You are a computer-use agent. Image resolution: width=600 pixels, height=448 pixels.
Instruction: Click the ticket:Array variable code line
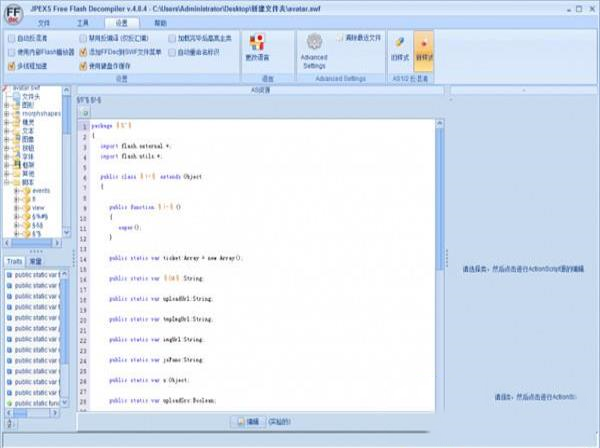coord(176,258)
